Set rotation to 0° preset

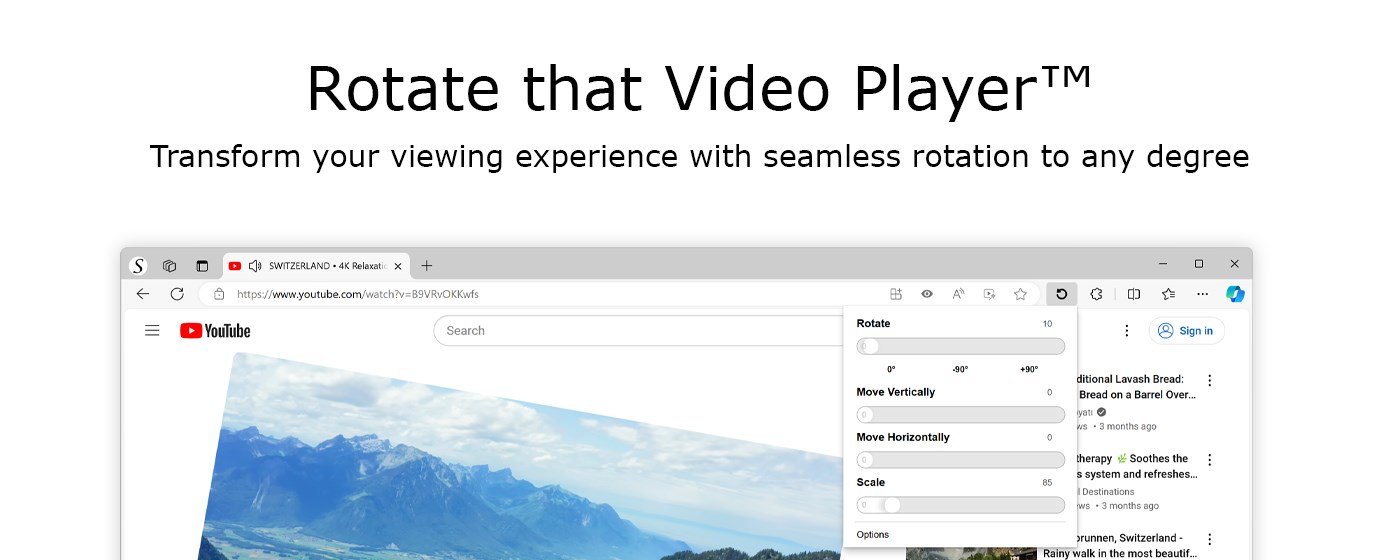[x=891, y=369]
